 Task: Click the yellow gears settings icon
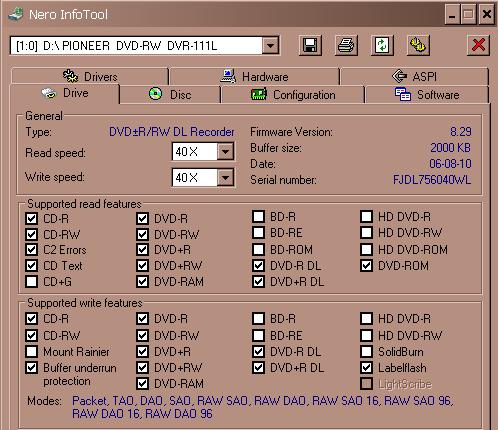click(418, 45)
